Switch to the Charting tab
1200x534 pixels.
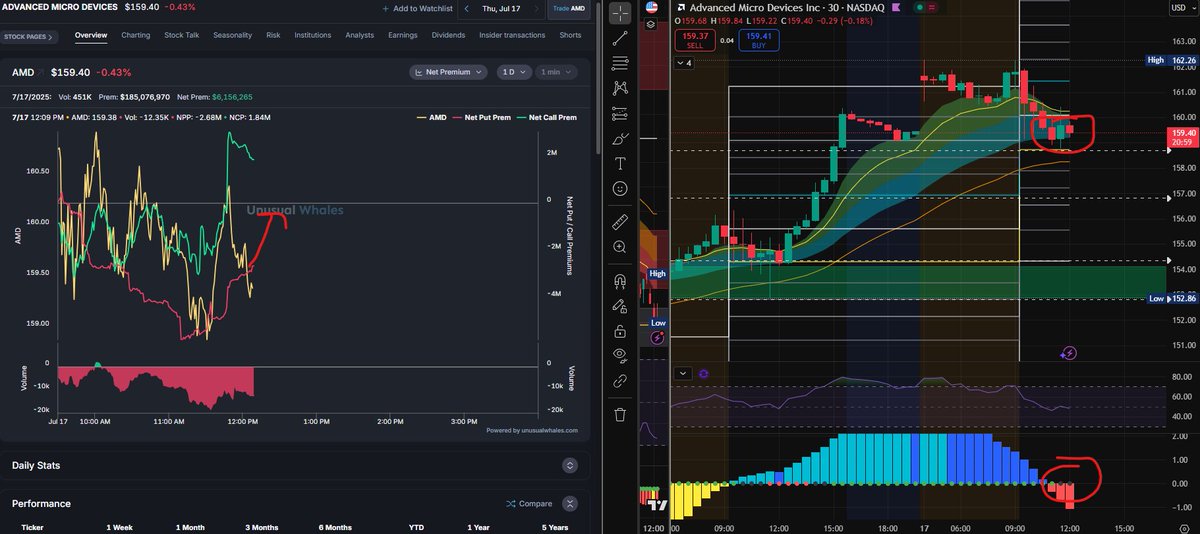136,35
